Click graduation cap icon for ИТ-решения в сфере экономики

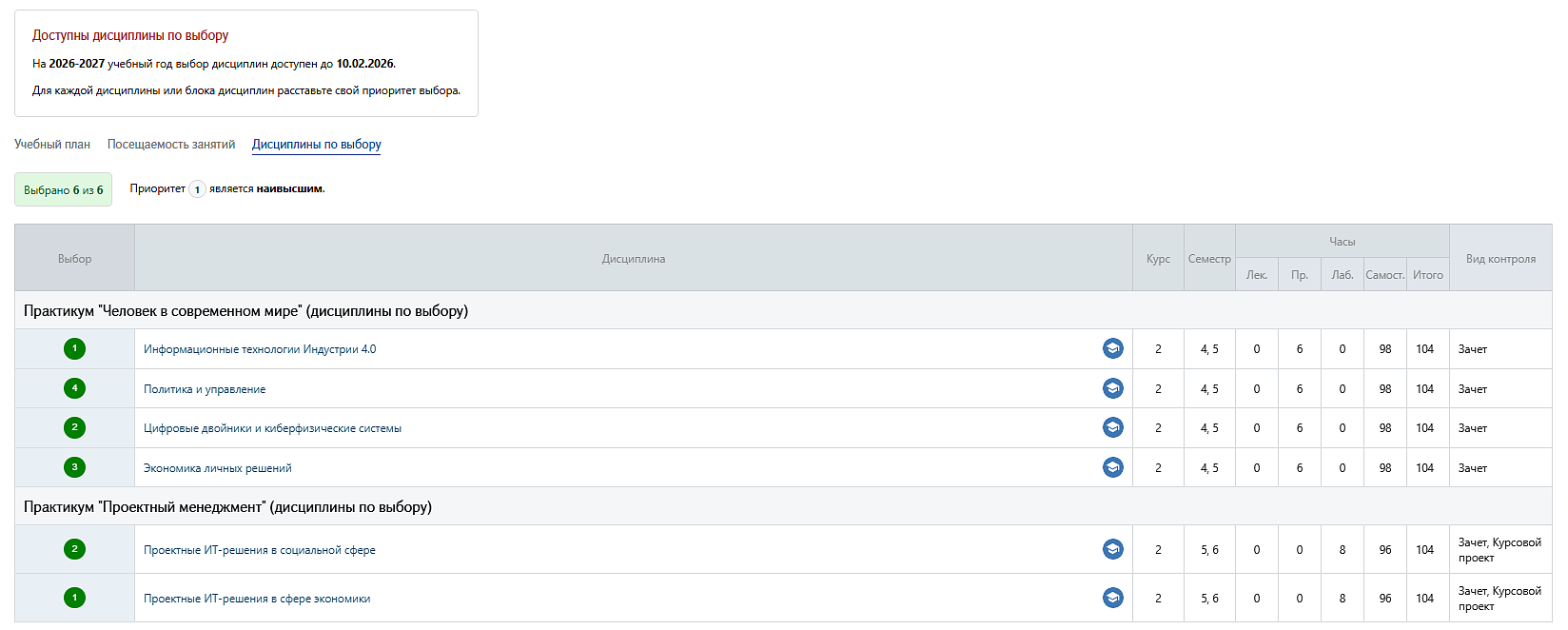pyautogui.click(x=1112, y=598)
